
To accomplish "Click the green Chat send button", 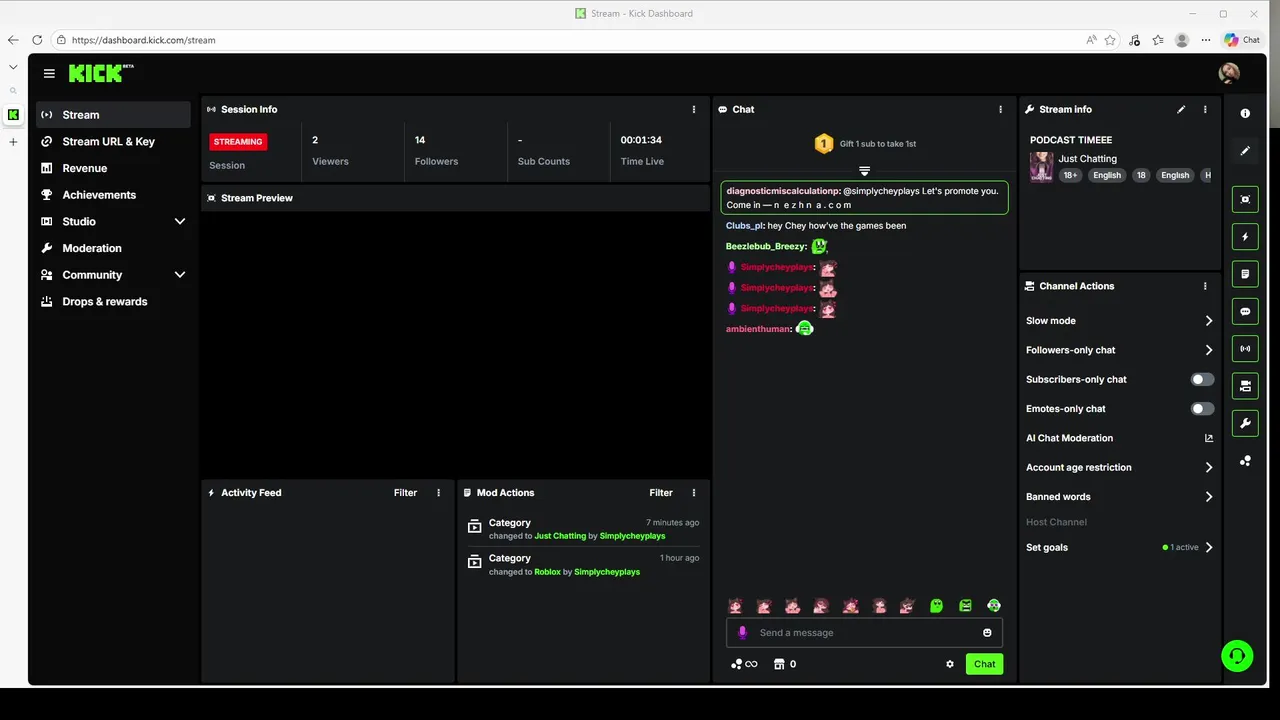I will pyautogui.click(x=984, y=664).
